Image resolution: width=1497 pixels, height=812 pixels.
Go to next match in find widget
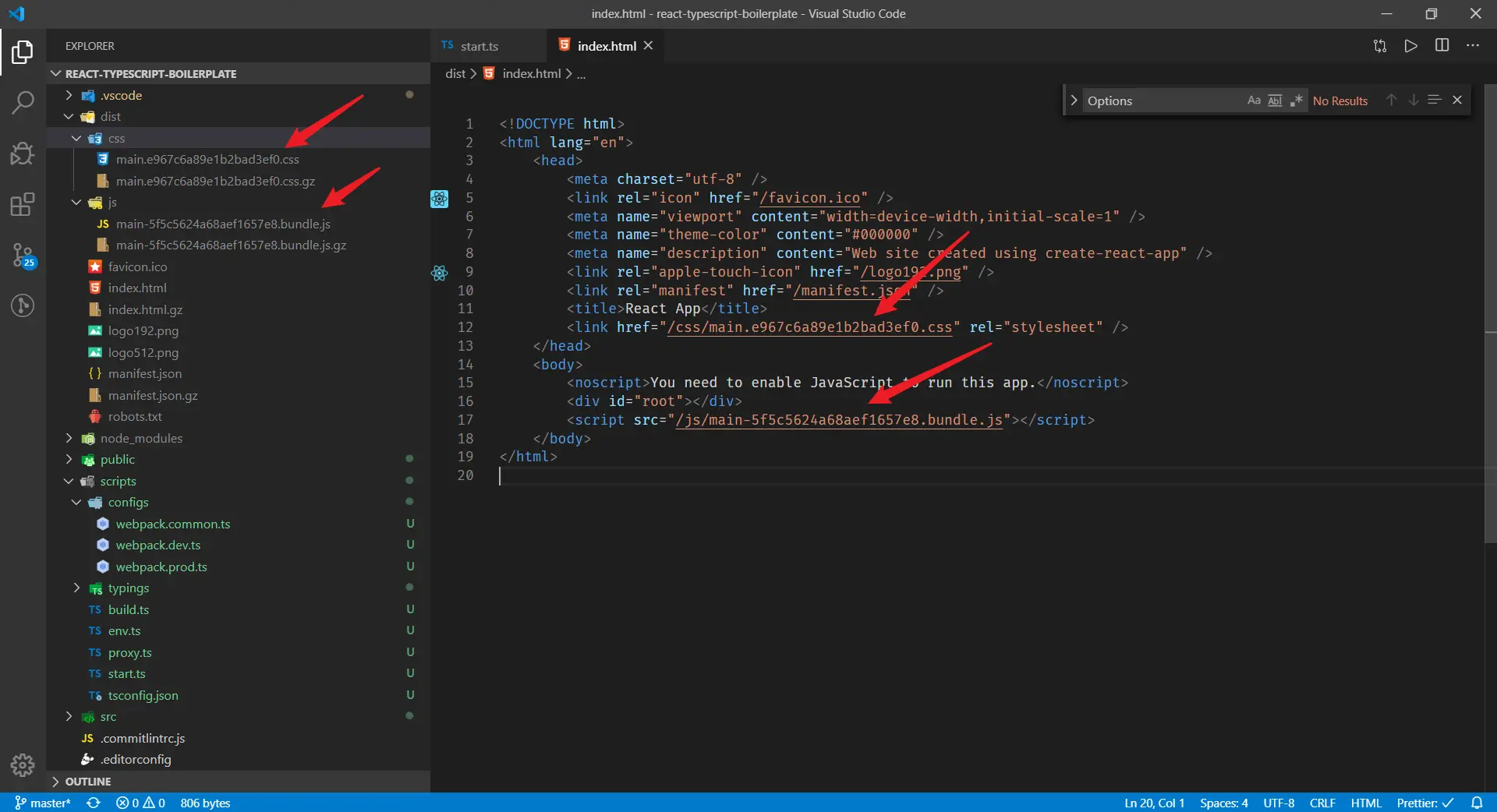tap(1413, 101)
